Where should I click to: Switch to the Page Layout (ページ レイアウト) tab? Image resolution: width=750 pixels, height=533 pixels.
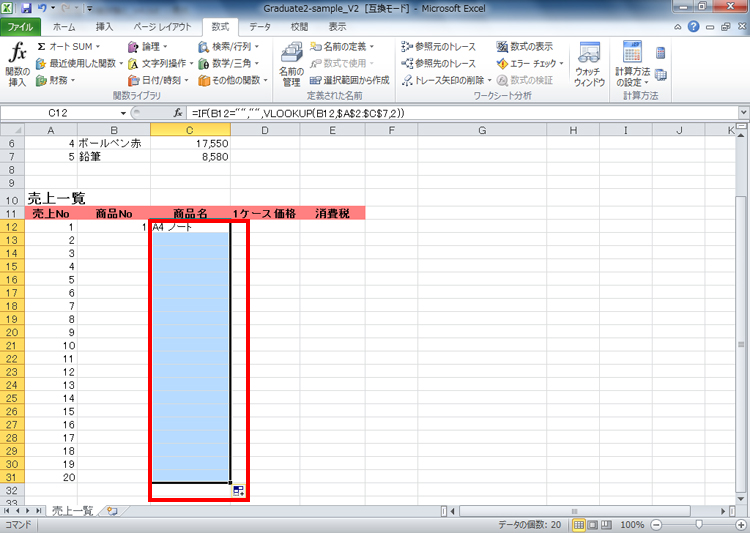[x=162, y=27]
